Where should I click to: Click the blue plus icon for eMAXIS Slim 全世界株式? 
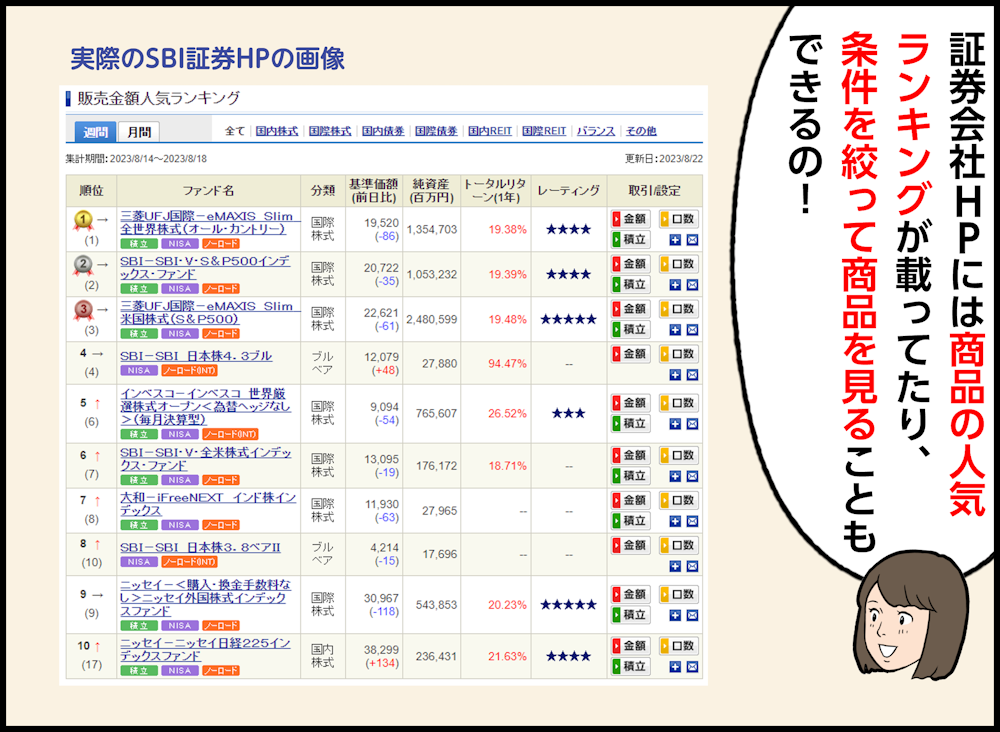675,240
